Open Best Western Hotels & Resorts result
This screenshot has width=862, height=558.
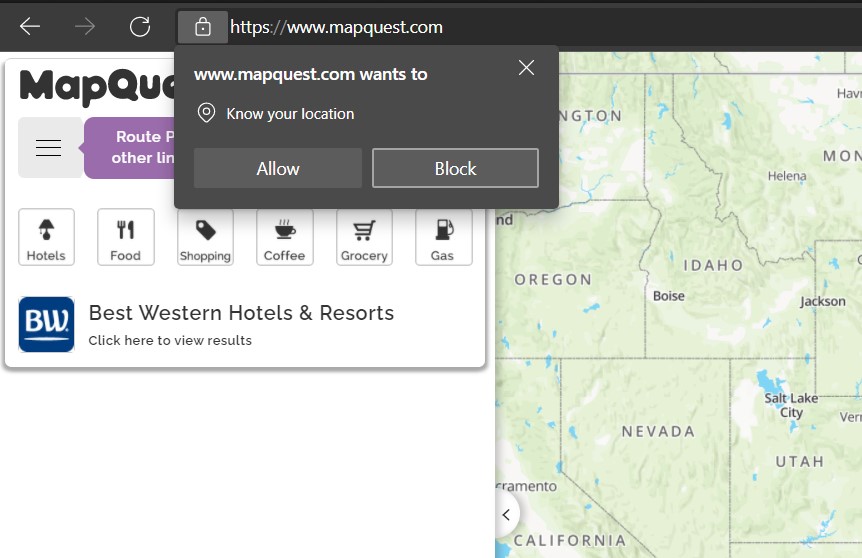point(241,313)
